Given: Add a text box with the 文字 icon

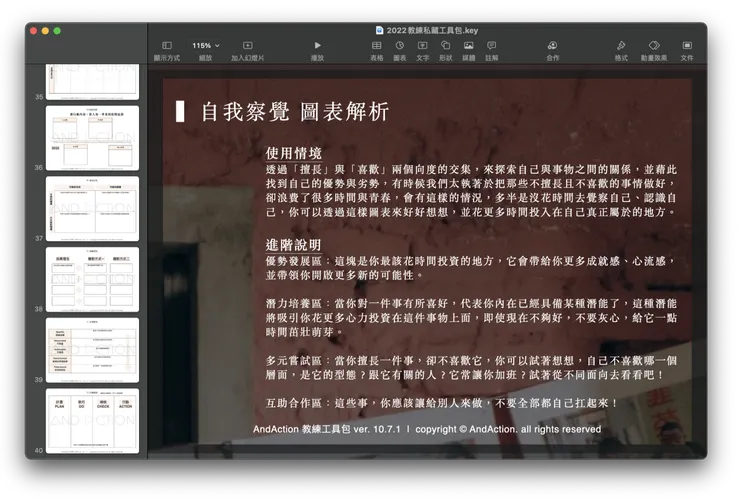Looking at the screenshot, I should click(422, 46).
